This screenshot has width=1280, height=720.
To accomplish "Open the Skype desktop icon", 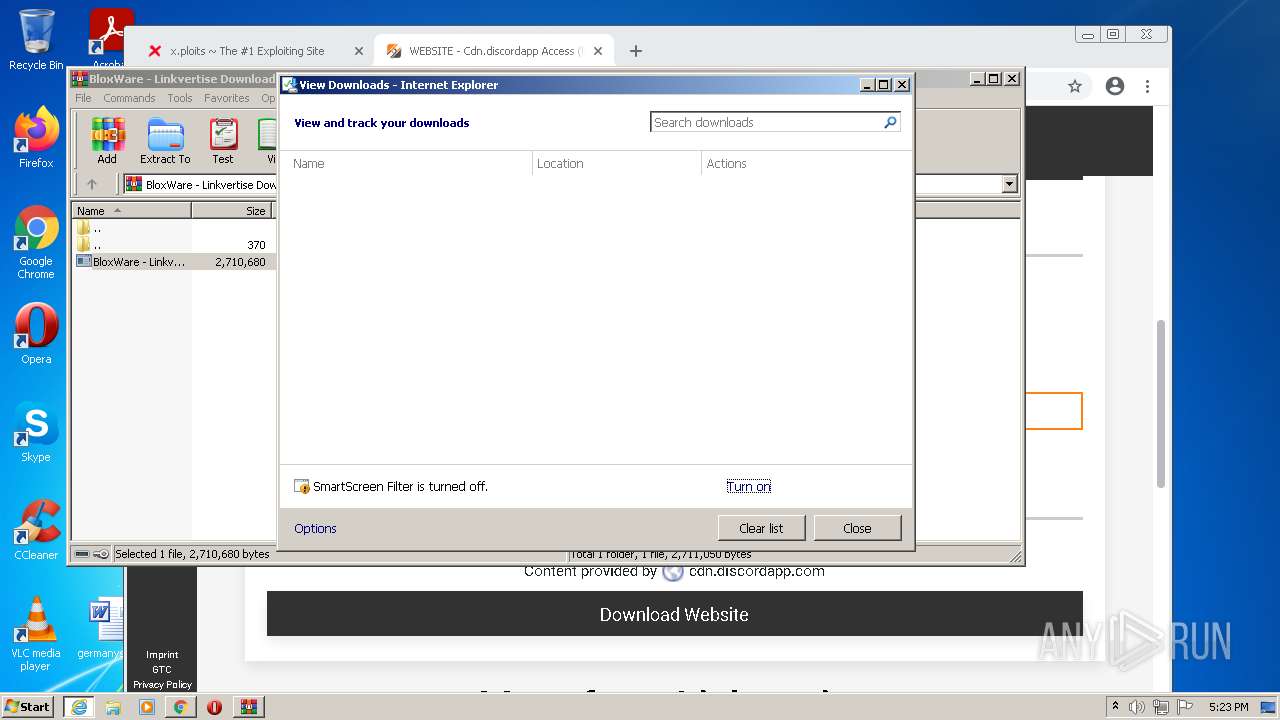I will (x=36, y=432).
